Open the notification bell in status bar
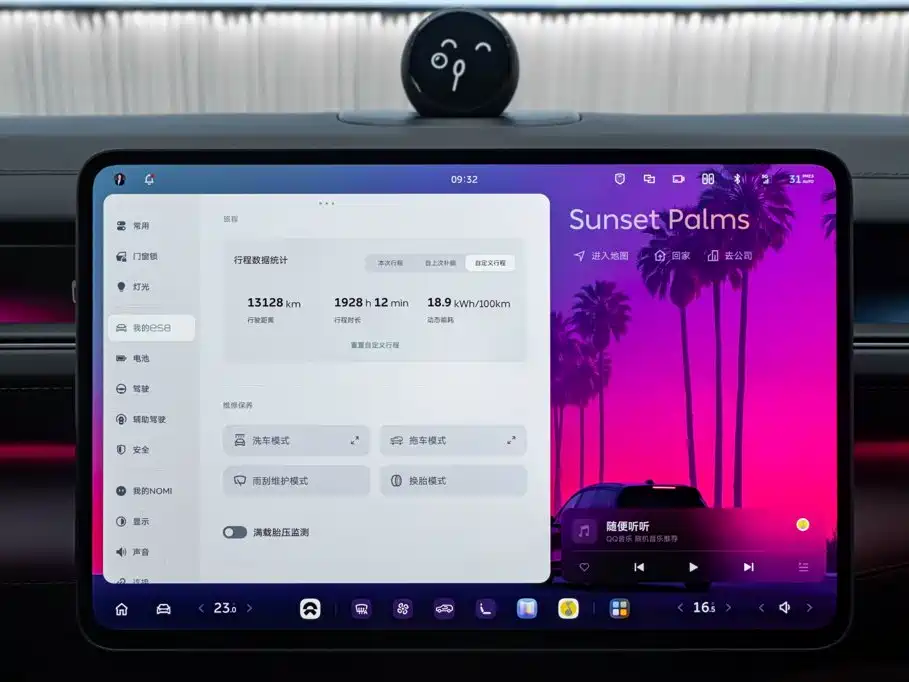Viewport: 909px width, 682px height. (149, 179)
